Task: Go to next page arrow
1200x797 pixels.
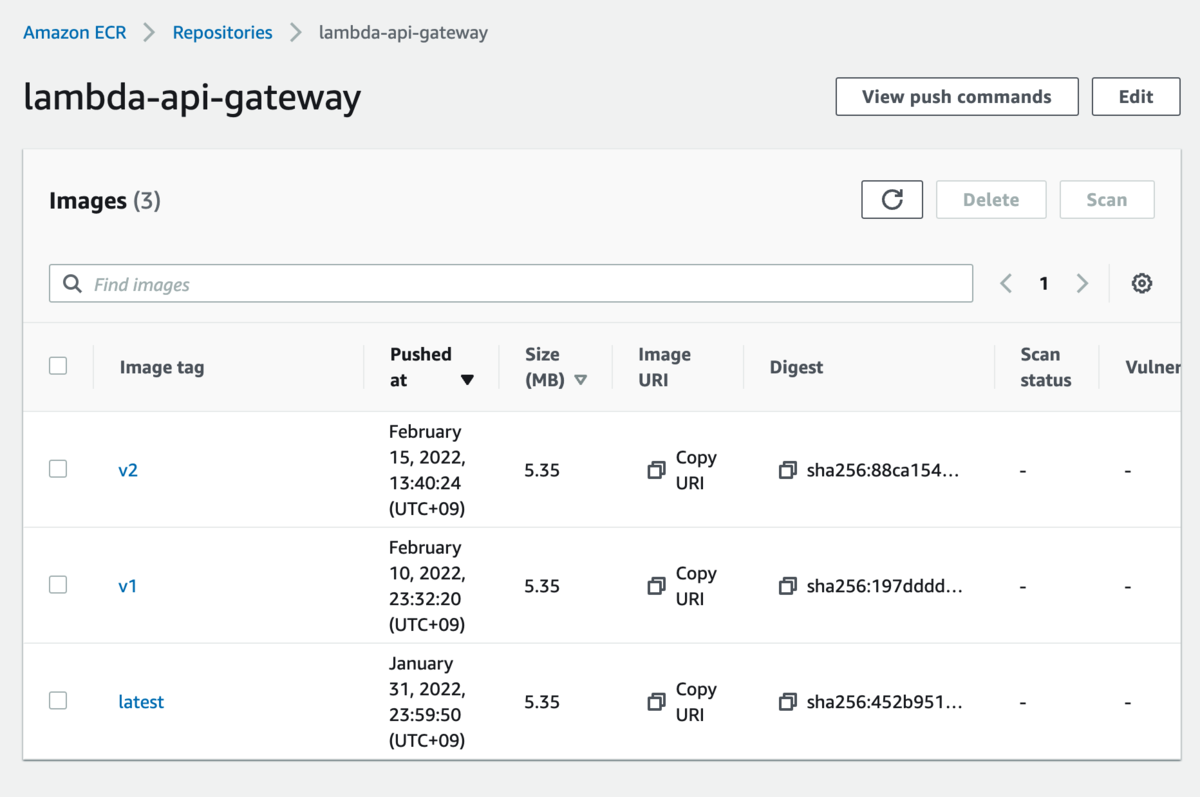Action: (1082, 284)
